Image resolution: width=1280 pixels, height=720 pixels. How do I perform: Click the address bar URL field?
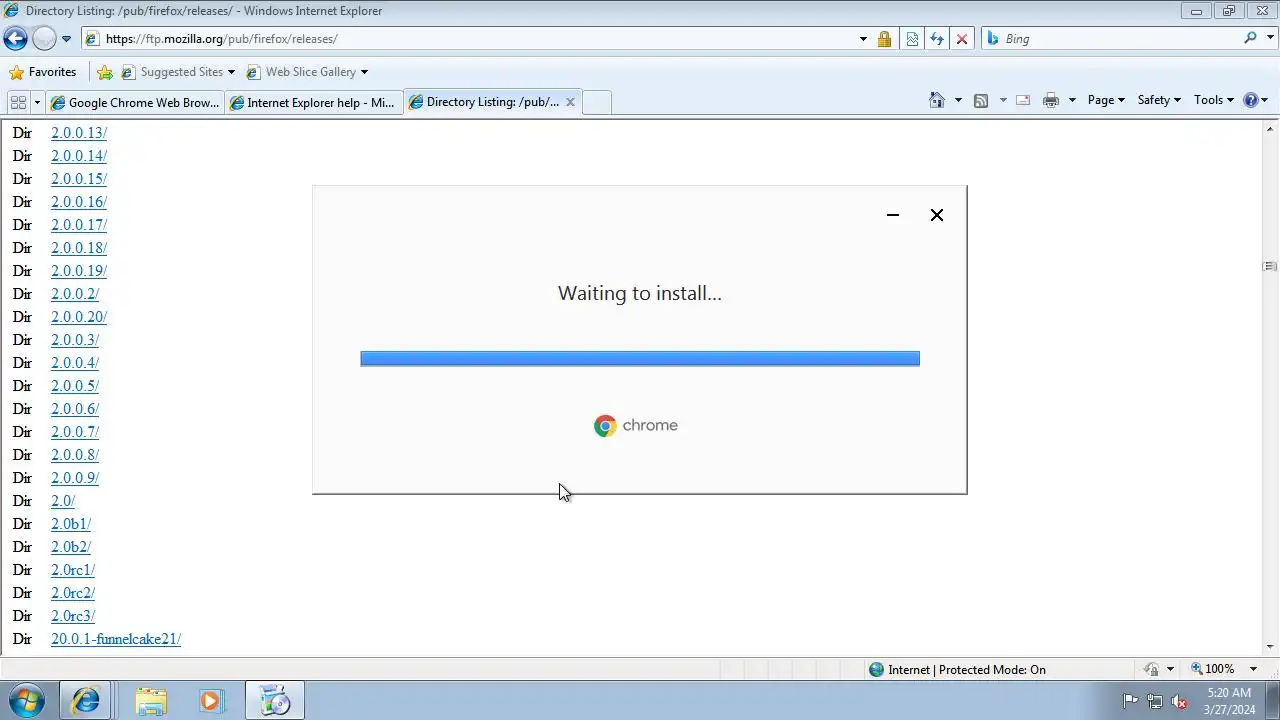(470, 39)
